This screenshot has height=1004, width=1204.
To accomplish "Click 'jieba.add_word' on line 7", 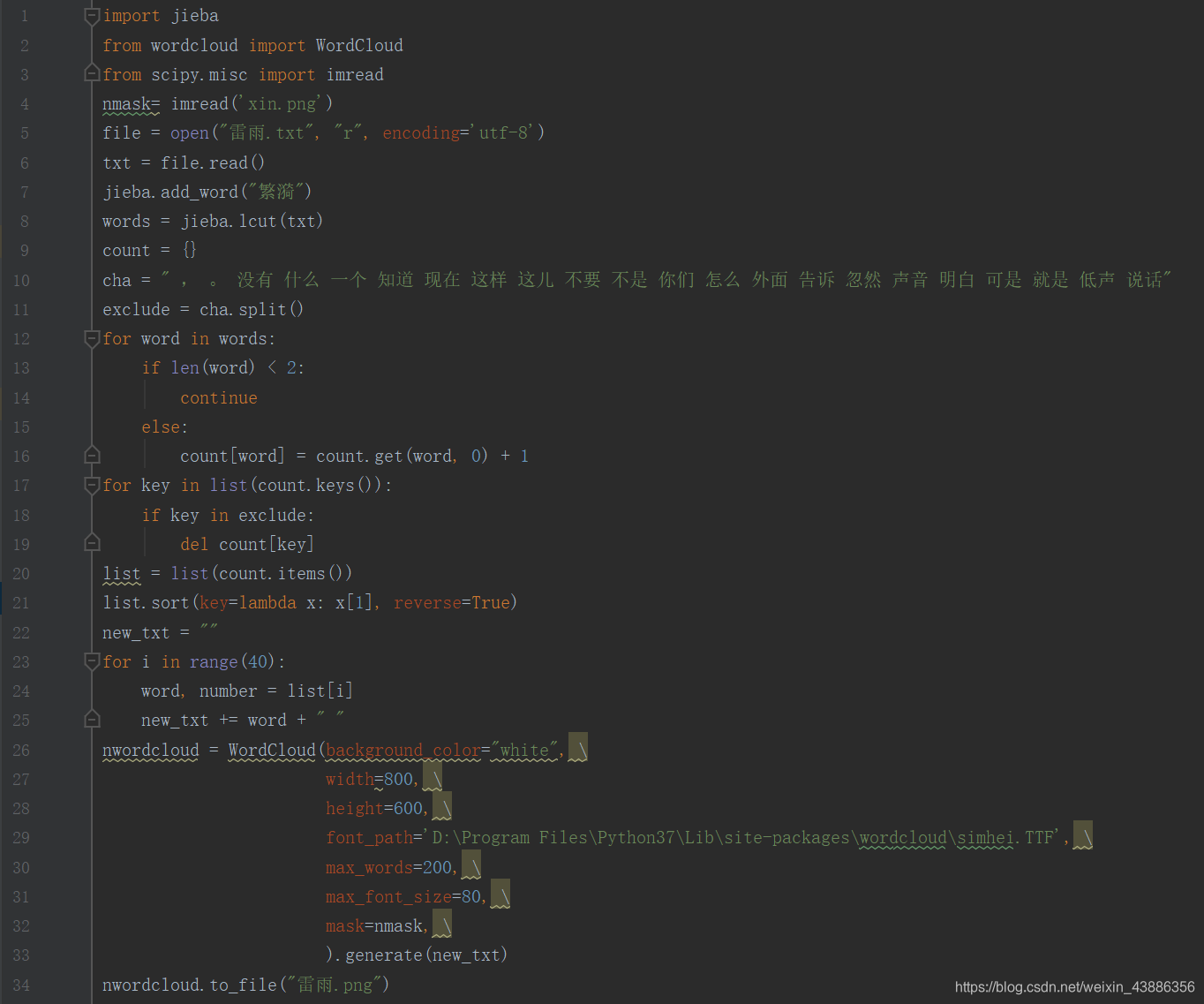I will point(171,192).
